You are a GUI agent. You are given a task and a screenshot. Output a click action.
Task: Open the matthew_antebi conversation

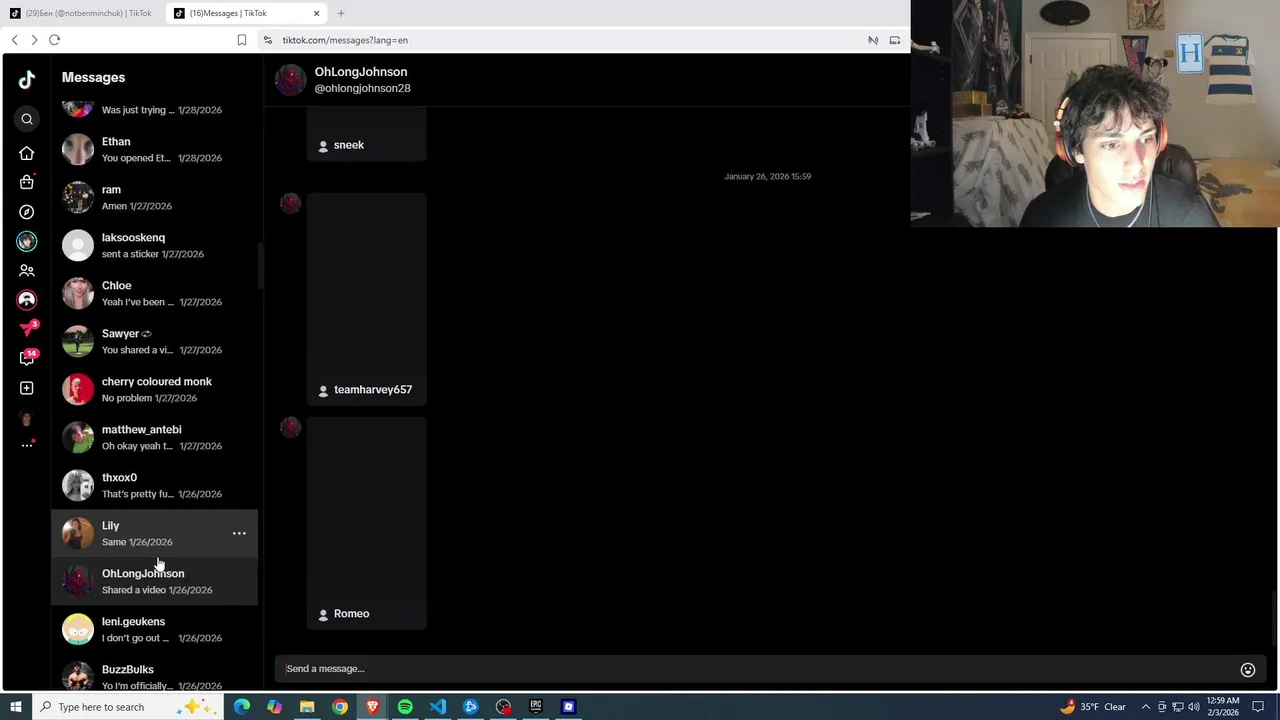tap(155, 438)
